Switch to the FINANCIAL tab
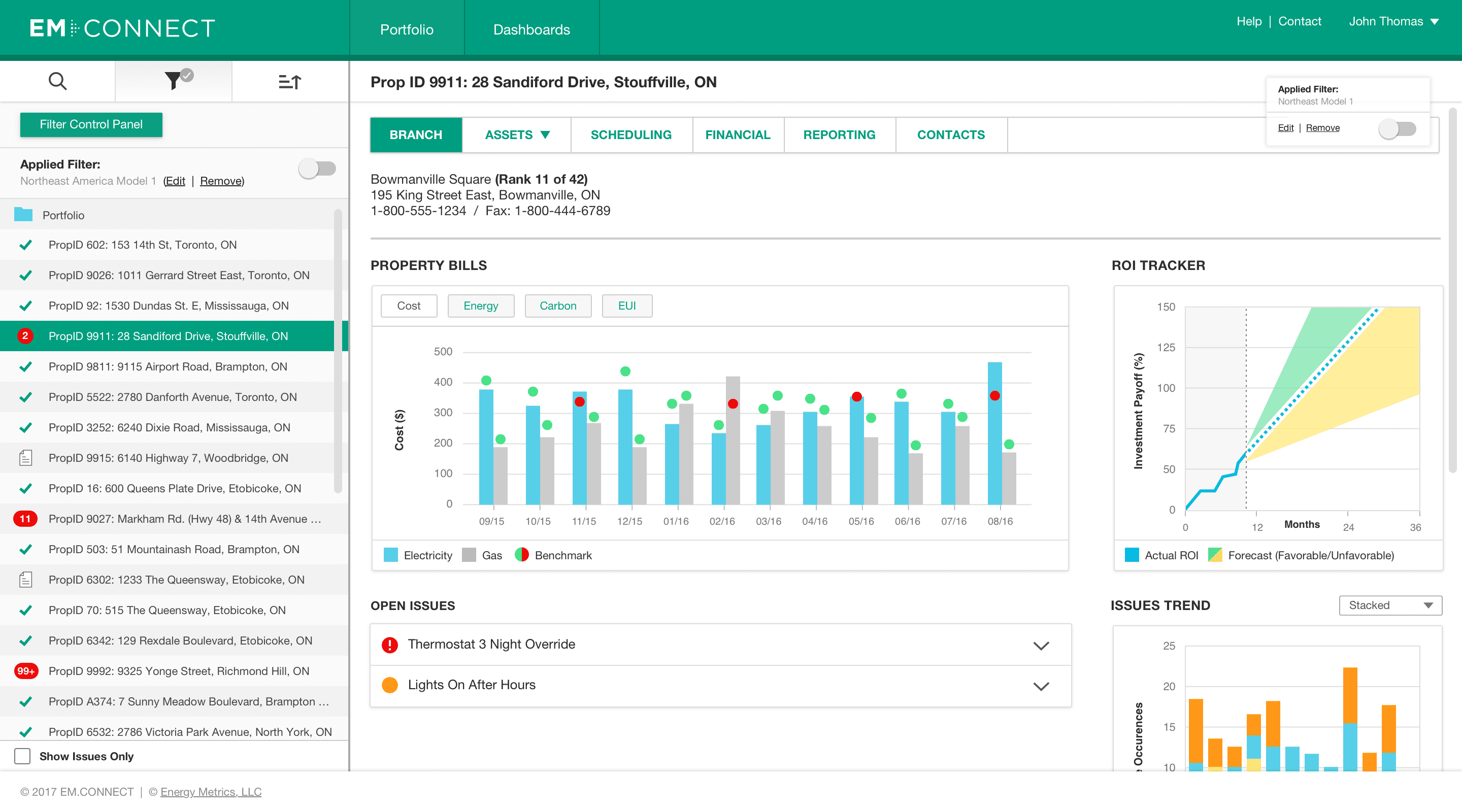 [x=737, y=134]
